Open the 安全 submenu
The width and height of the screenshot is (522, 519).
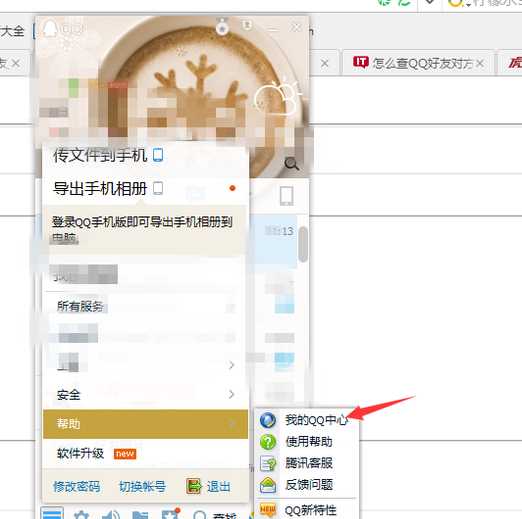[145, 395]
